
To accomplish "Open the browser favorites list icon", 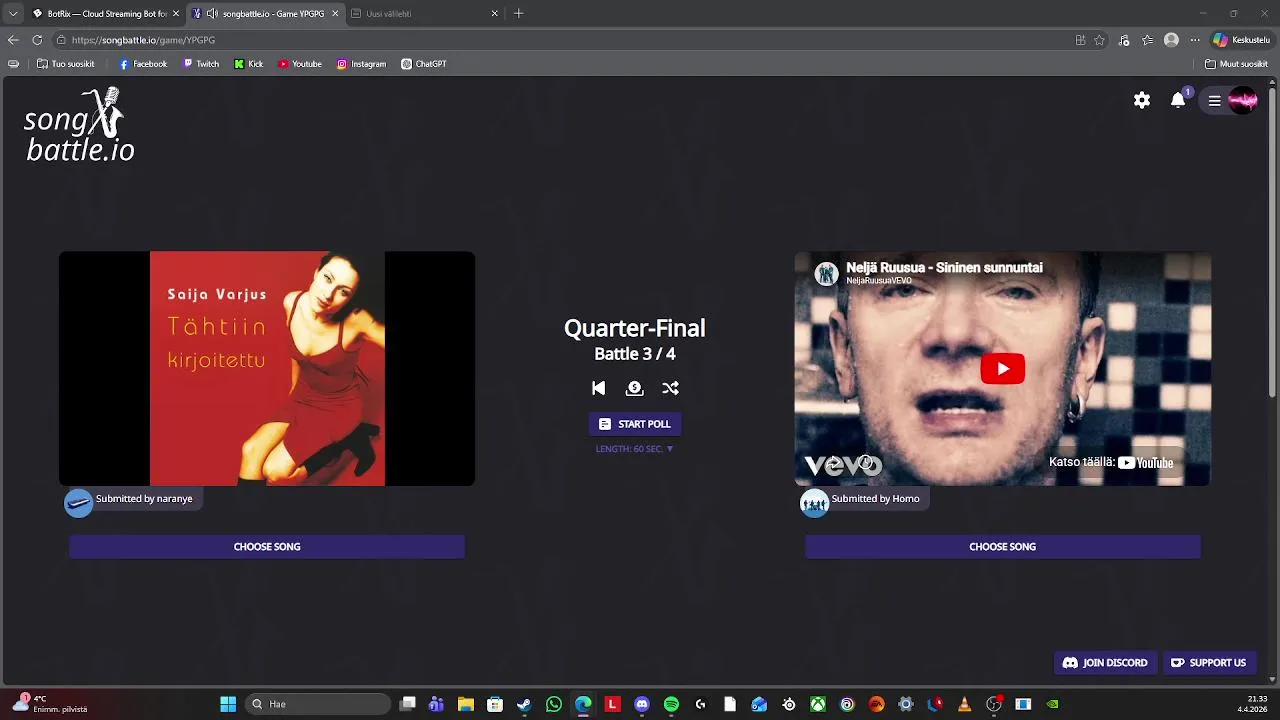I will (1147, 40).
